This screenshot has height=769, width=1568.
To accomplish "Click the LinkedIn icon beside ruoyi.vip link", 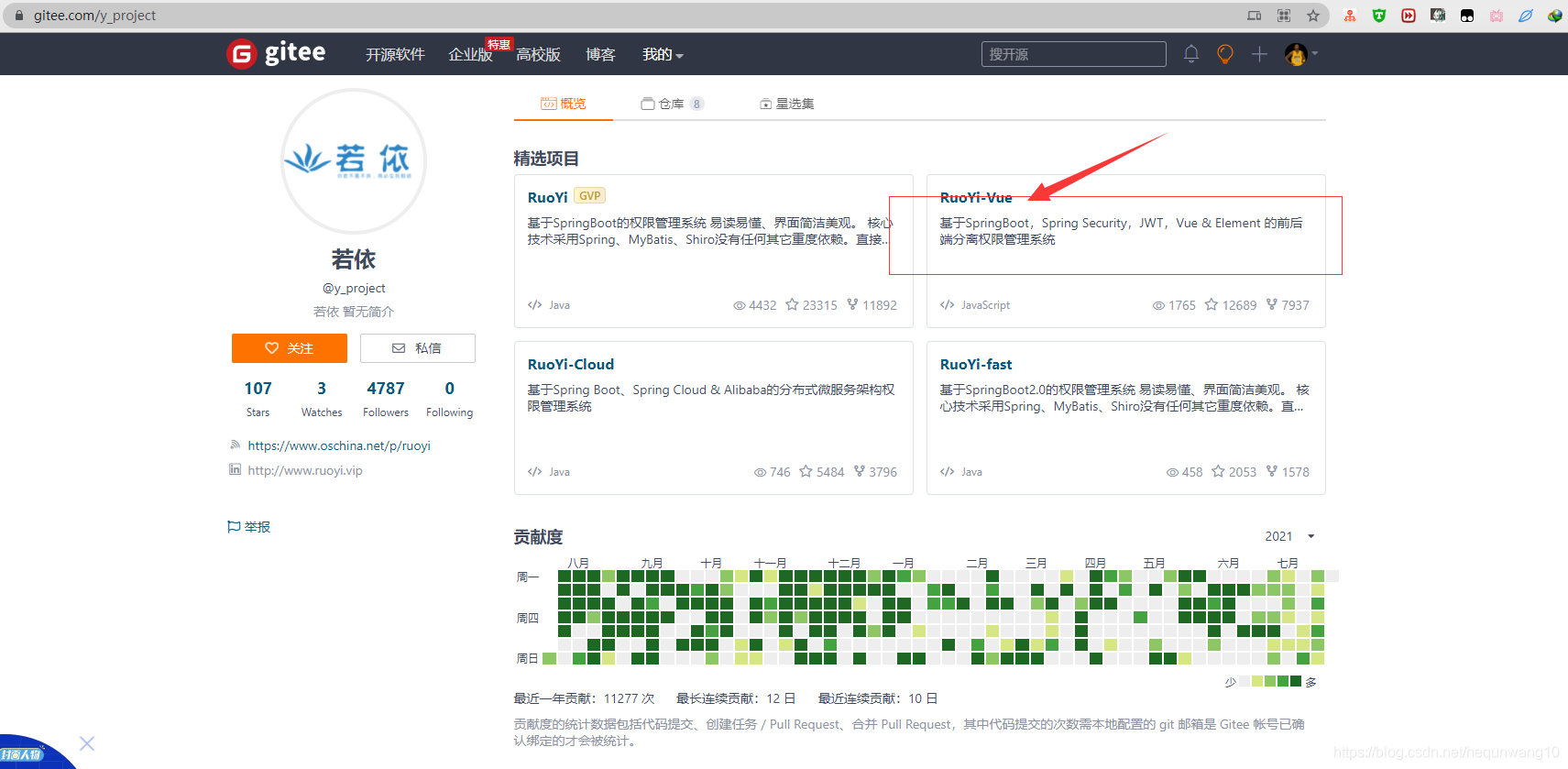I will [235, 469].
